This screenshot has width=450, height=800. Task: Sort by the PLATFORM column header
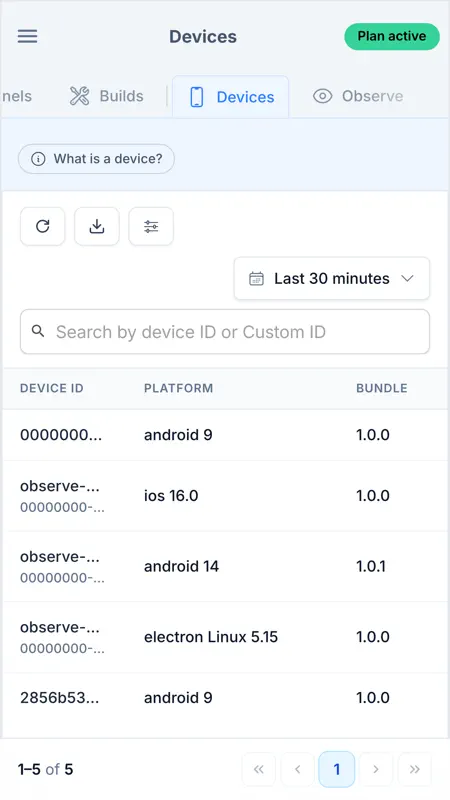[179, 388]
